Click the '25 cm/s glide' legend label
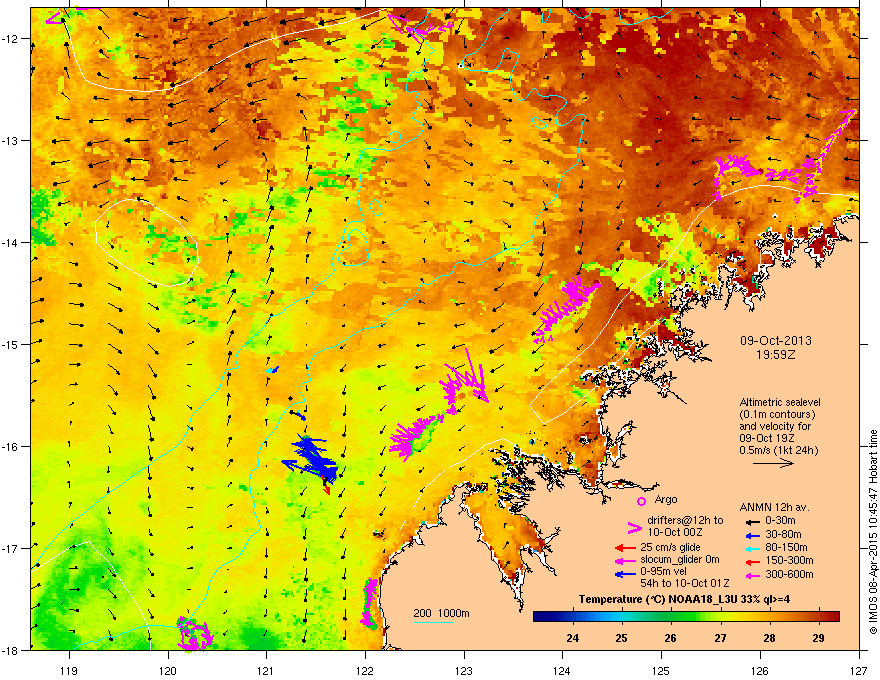Image resolution: width=880 pixels, height=680 pixels. click(x=670, y=547)
